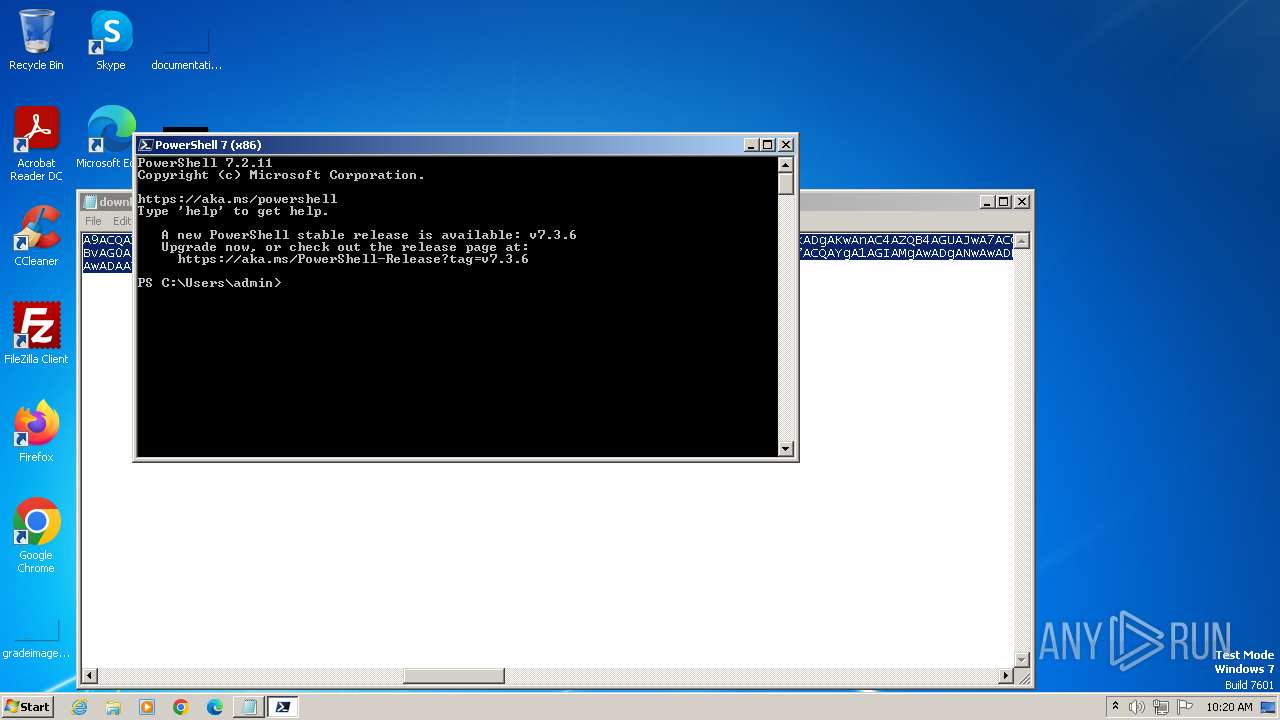Click the PS C:\Users\admin> prompt line

210,283
